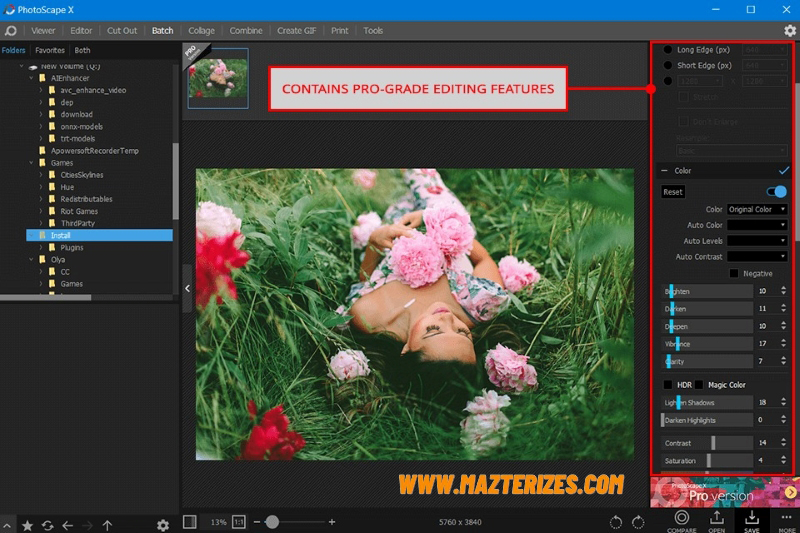
Task: Open folder panel settings gear
Action: (163, 525)
